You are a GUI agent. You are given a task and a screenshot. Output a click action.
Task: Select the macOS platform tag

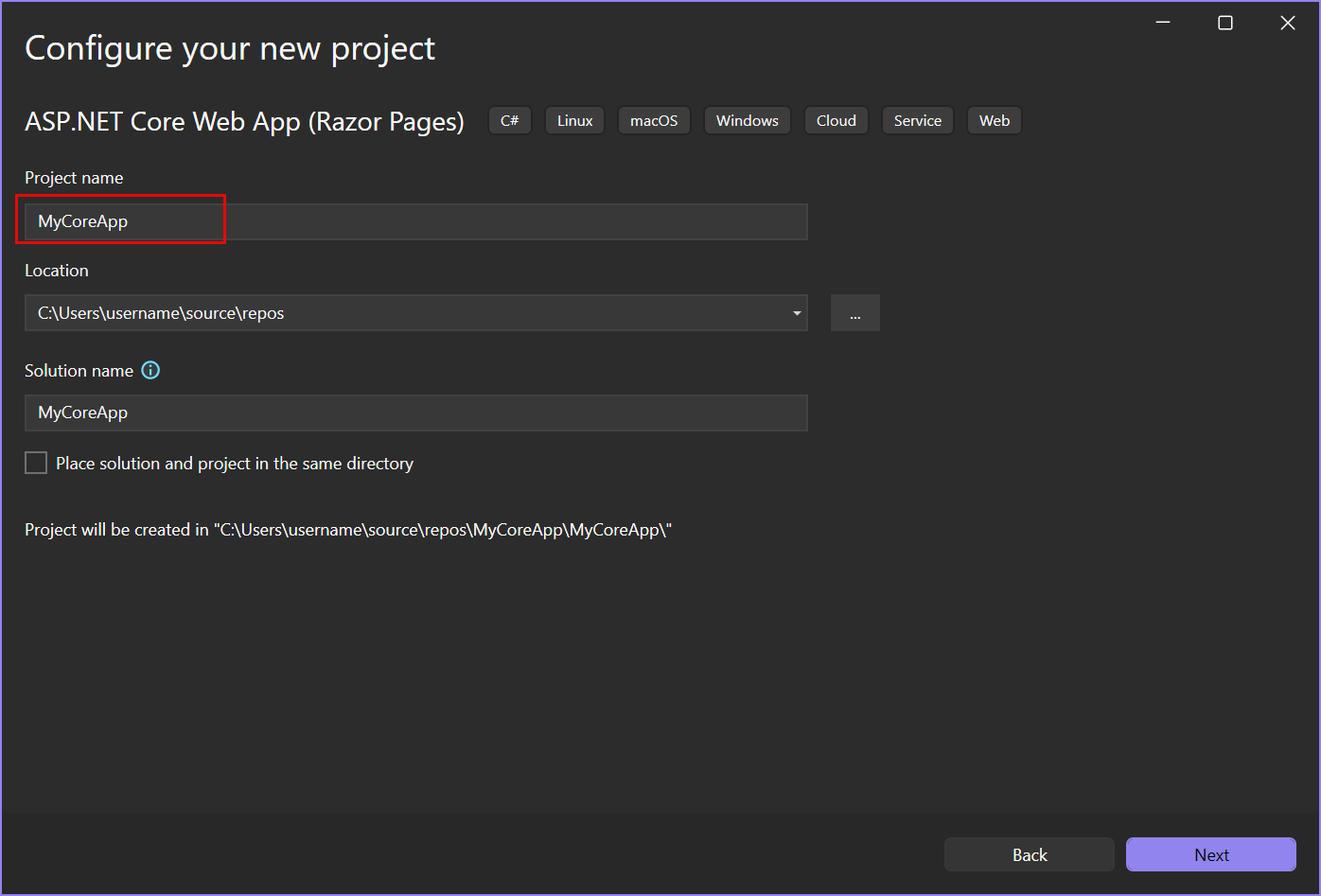[654, 120]
